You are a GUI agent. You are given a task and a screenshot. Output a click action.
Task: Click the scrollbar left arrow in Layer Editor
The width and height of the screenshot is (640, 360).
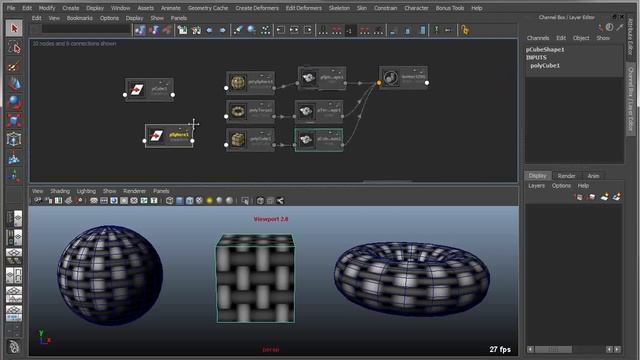[x=530, y=349]
